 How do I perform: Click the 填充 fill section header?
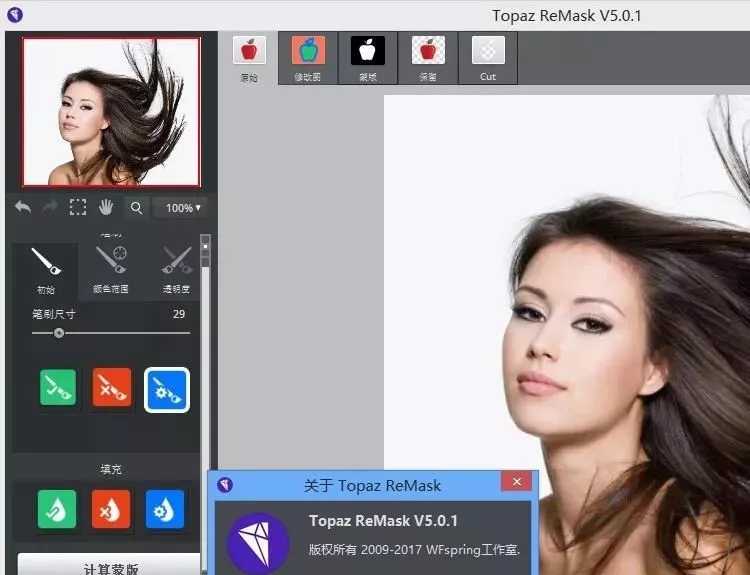point(110,469)
